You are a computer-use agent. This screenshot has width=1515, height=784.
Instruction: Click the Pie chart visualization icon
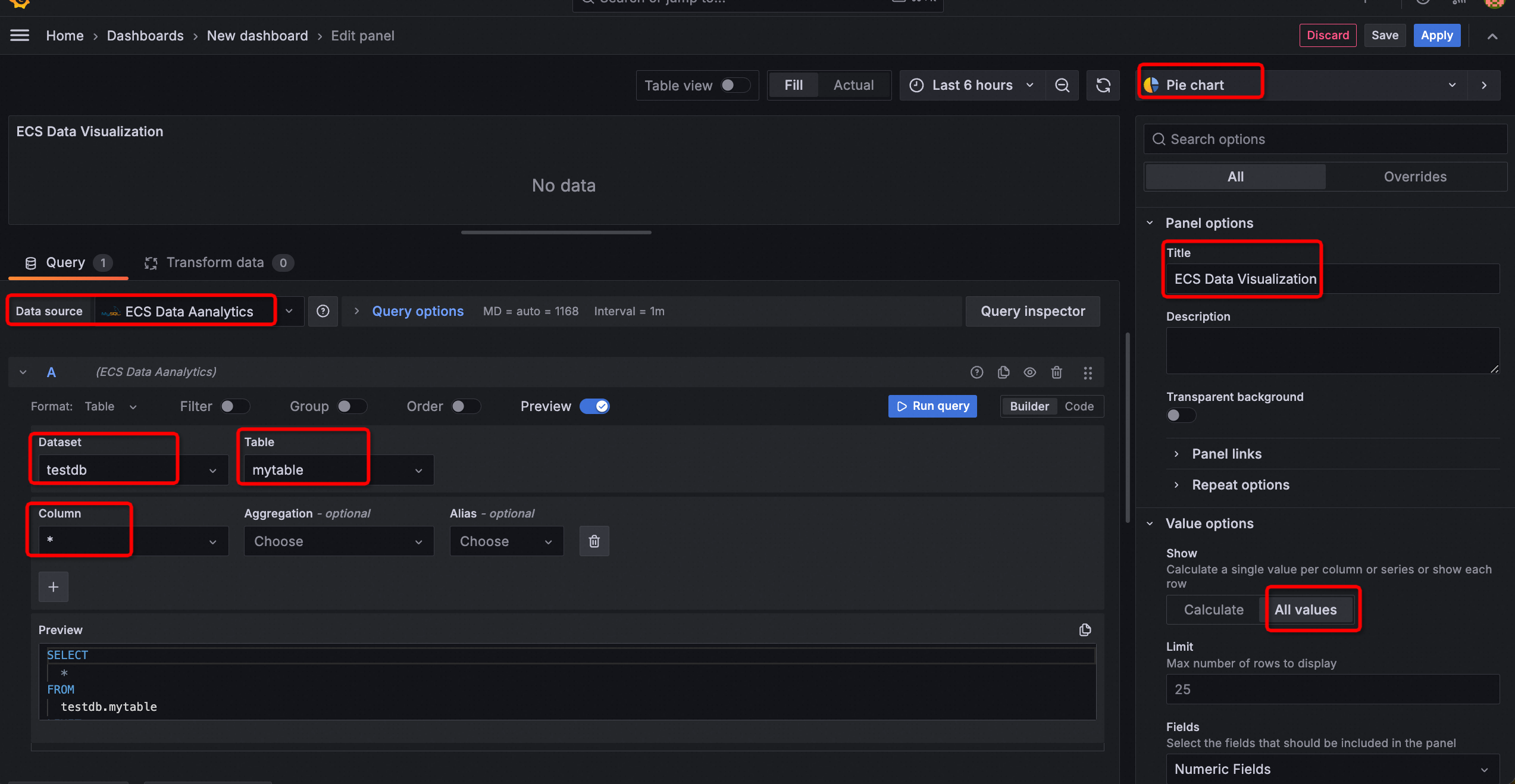1152,85
